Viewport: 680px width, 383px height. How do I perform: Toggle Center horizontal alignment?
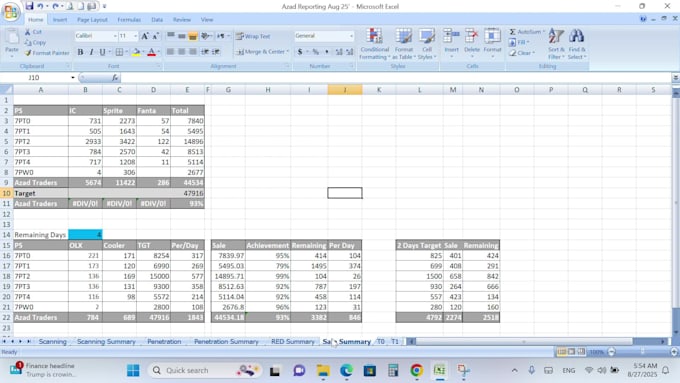[x=182, y=52]
